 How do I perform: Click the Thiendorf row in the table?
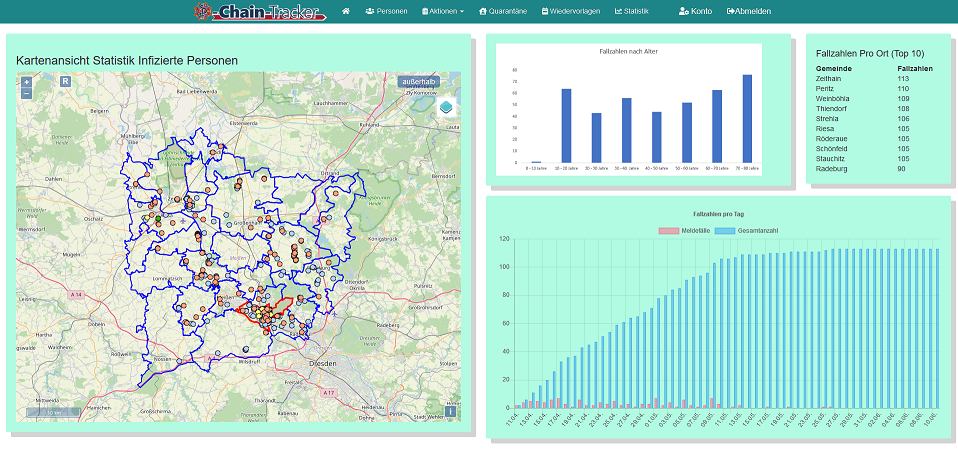874,109
